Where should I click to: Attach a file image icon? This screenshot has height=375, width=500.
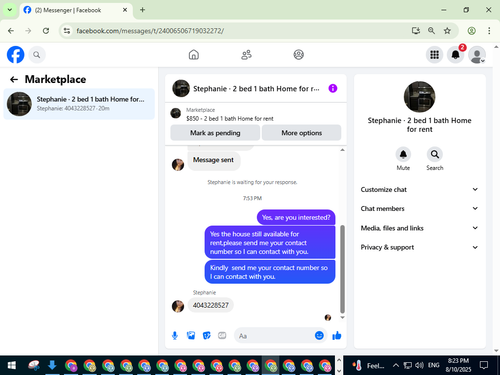click(191, 336)
